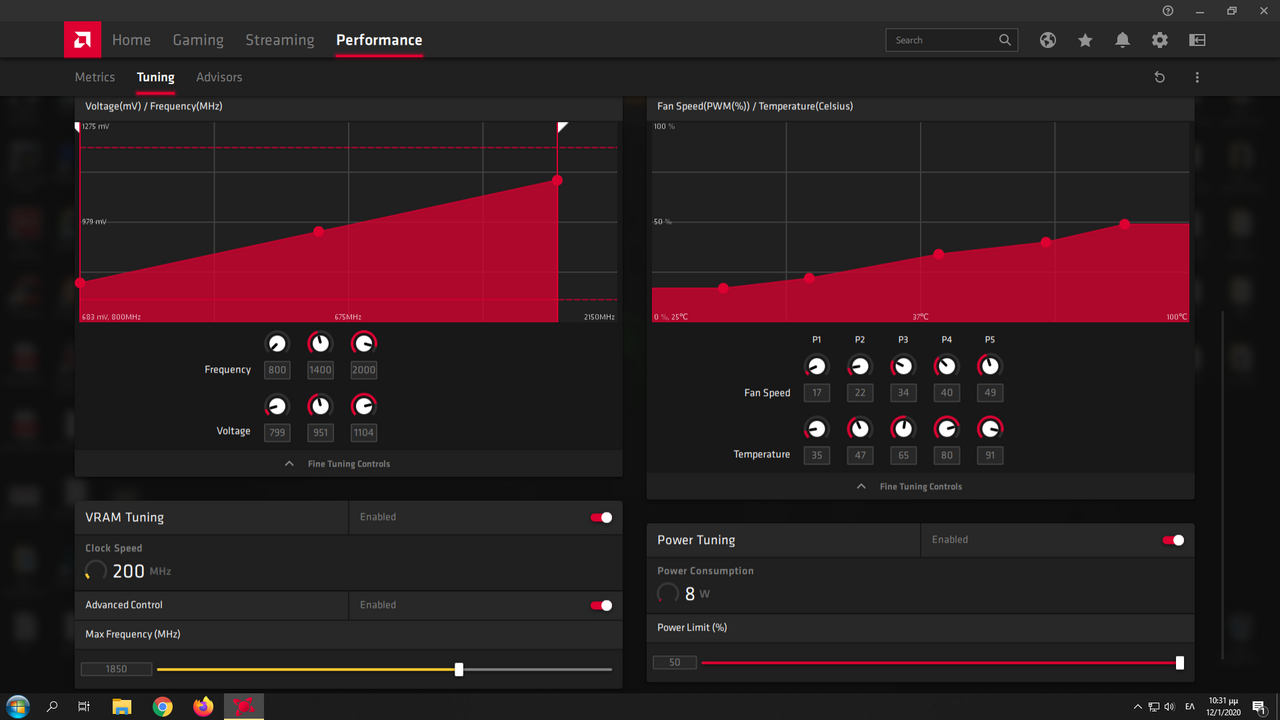The image size is (1280, 720).
Task: Collapse Fine Tuning Controls under Temperature
Action: click(920, 487)
